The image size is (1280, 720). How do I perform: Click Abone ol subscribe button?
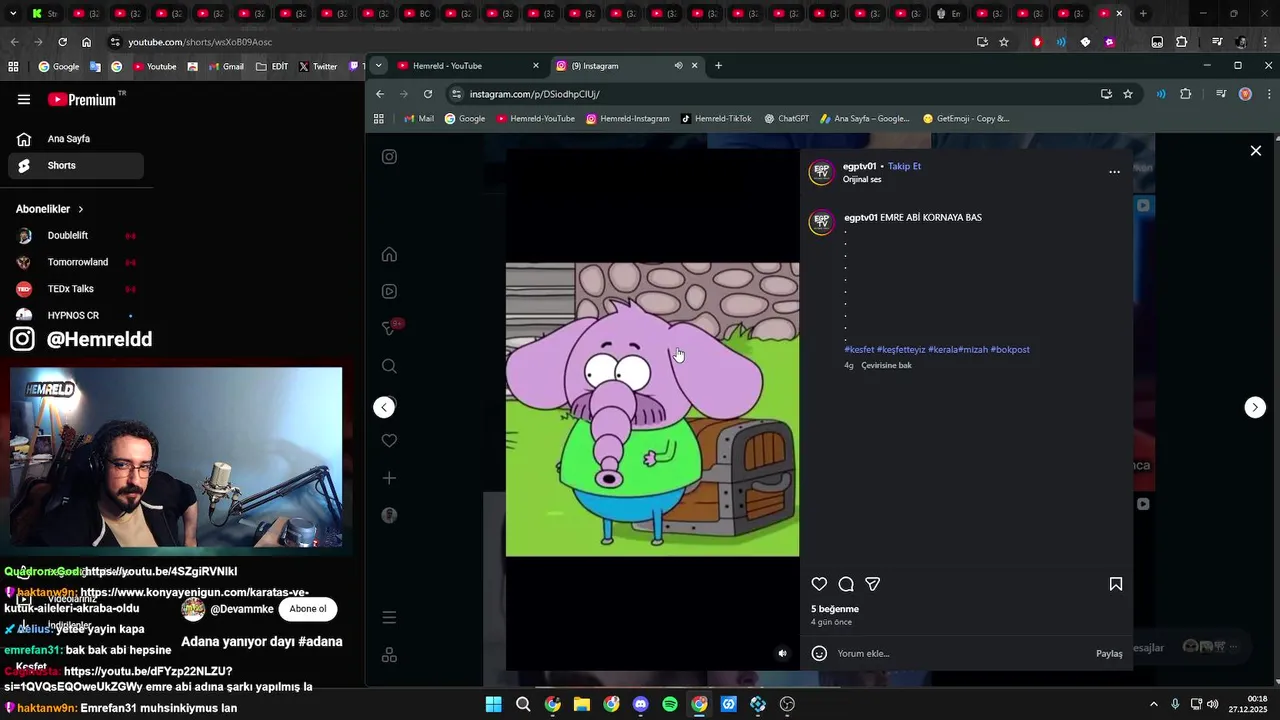[307, 609]
